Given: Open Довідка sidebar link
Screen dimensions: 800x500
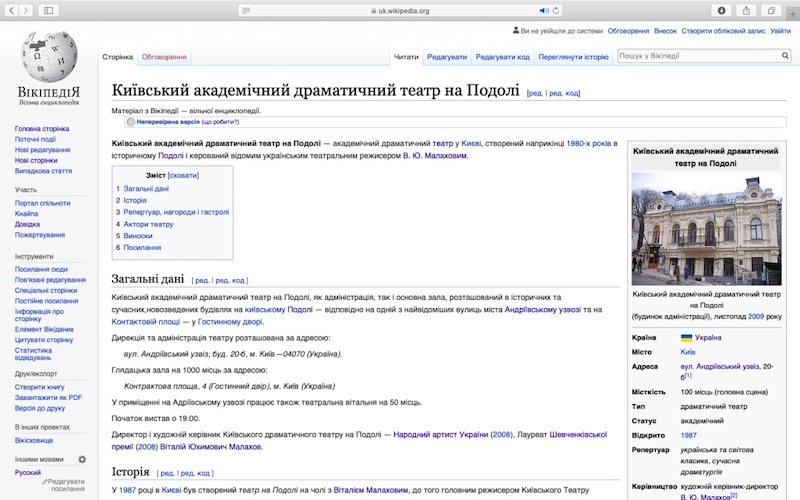Looking at the screenshot, I should tap(27, 224).
